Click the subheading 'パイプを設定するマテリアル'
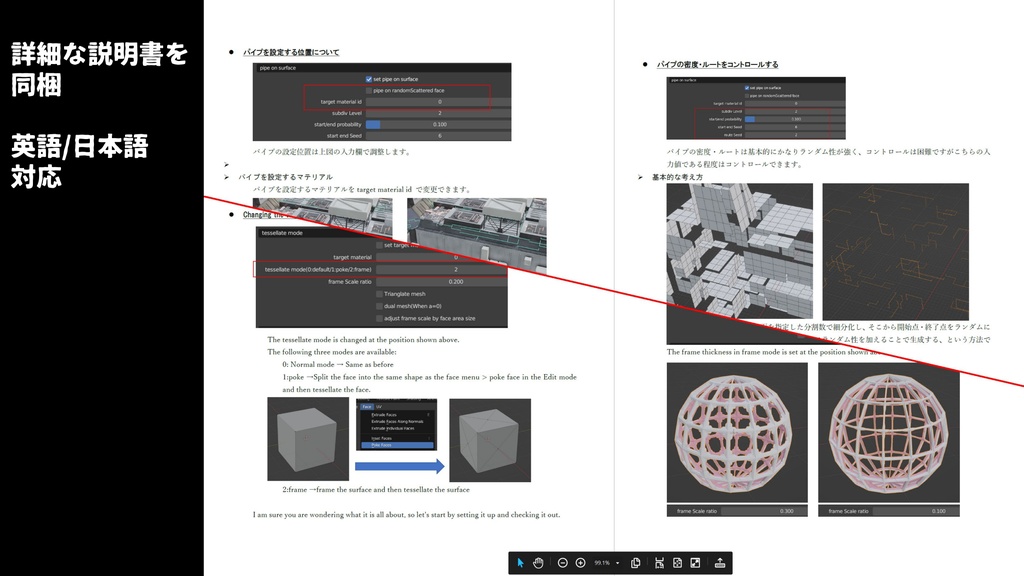This screenshot has height=576, width=1024. 285,177
